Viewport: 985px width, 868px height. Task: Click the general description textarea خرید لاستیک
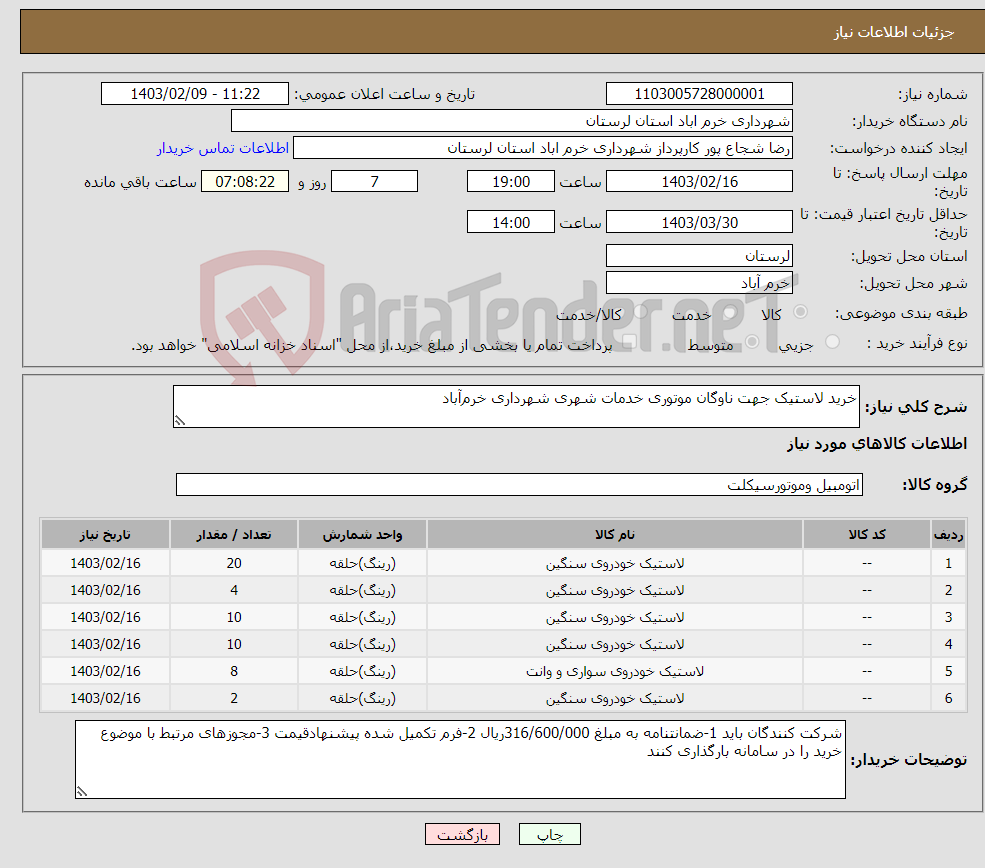516,406
